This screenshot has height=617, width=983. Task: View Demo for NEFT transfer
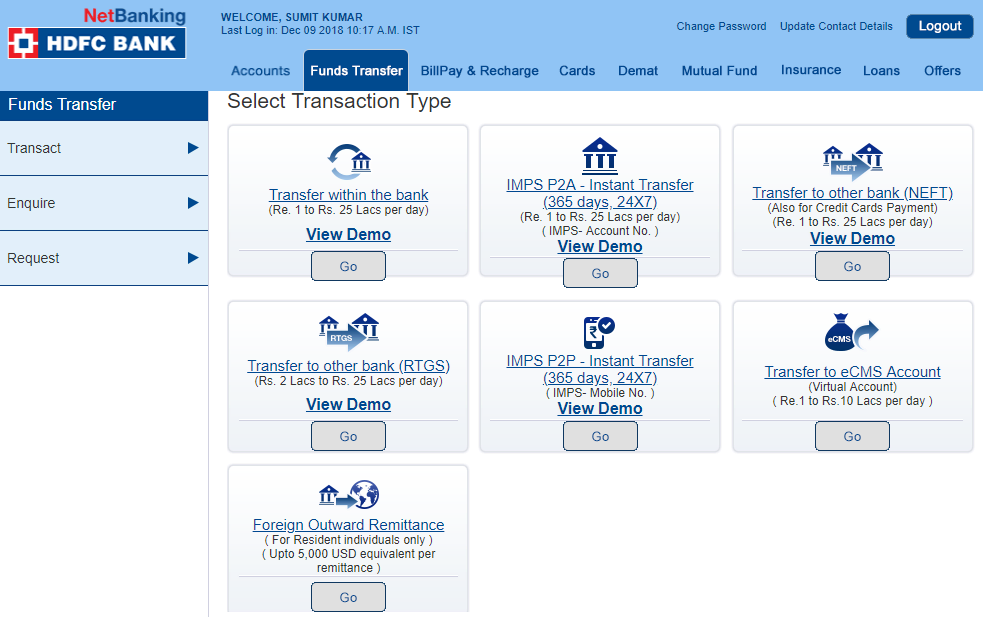[853, 238]
